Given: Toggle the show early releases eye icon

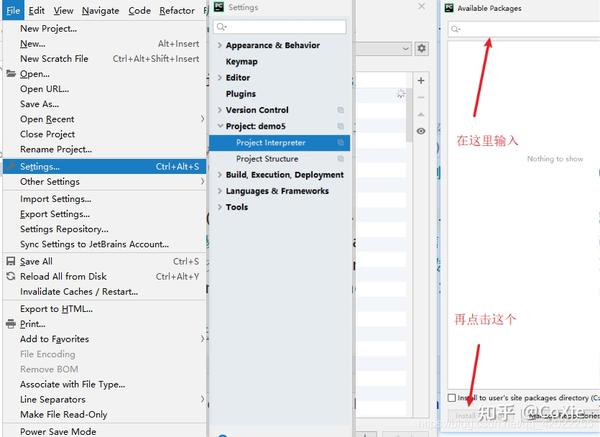Looking at the screenshot, I should (x=421, y=131).
